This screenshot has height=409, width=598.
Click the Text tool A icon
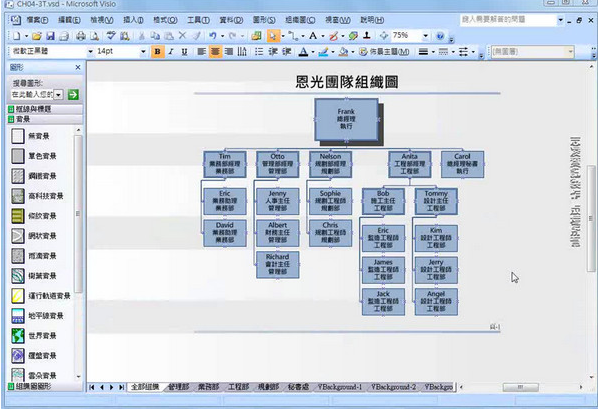coord(313,36)
